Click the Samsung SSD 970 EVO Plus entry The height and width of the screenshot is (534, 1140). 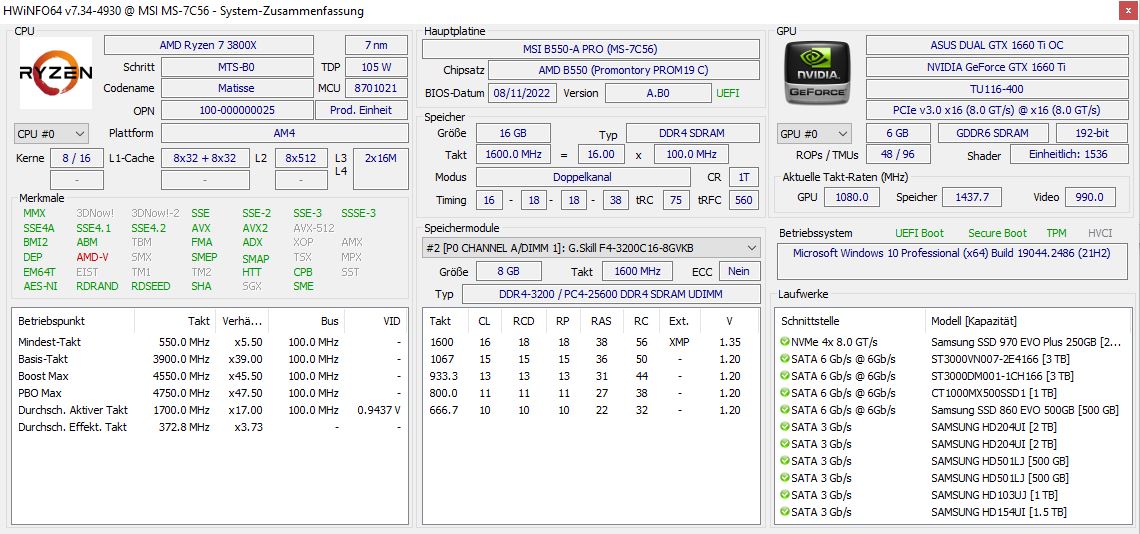click(1025, 342)
